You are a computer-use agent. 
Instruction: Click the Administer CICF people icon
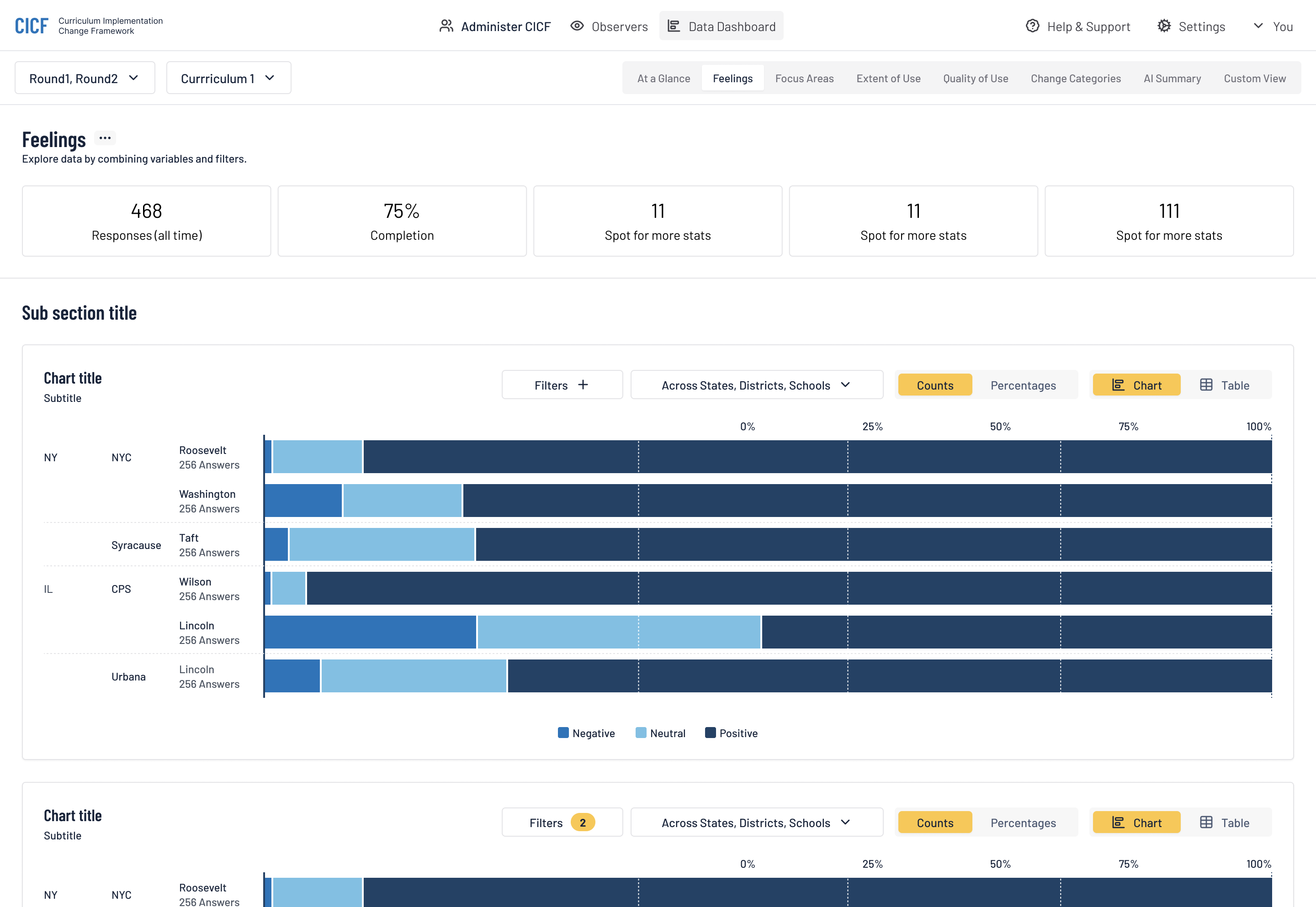[x=446, y=26]
